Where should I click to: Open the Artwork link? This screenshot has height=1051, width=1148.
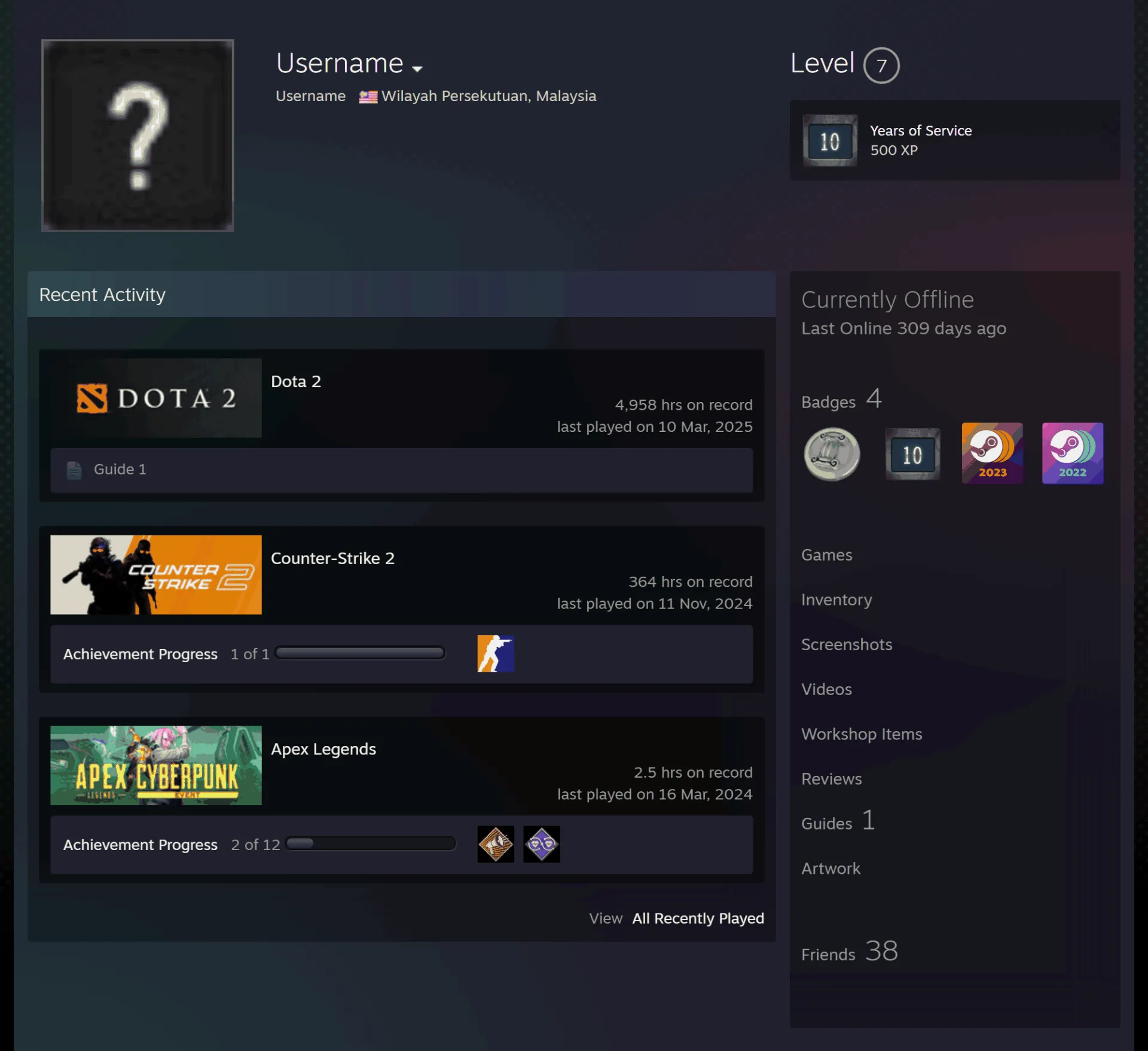tap(831, 869)
